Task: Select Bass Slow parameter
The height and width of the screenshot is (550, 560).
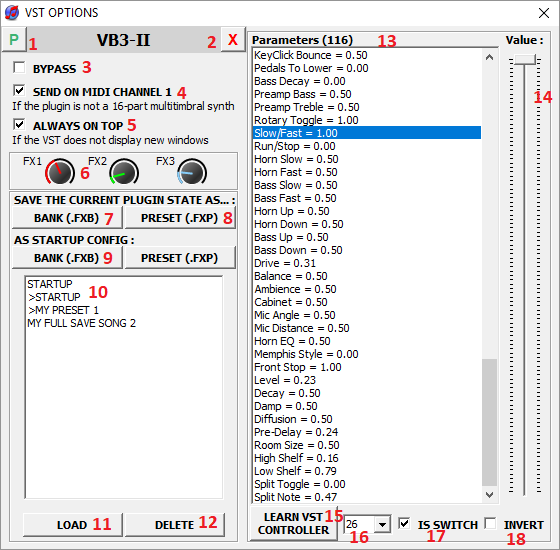Action: click(x=367, y=185)
